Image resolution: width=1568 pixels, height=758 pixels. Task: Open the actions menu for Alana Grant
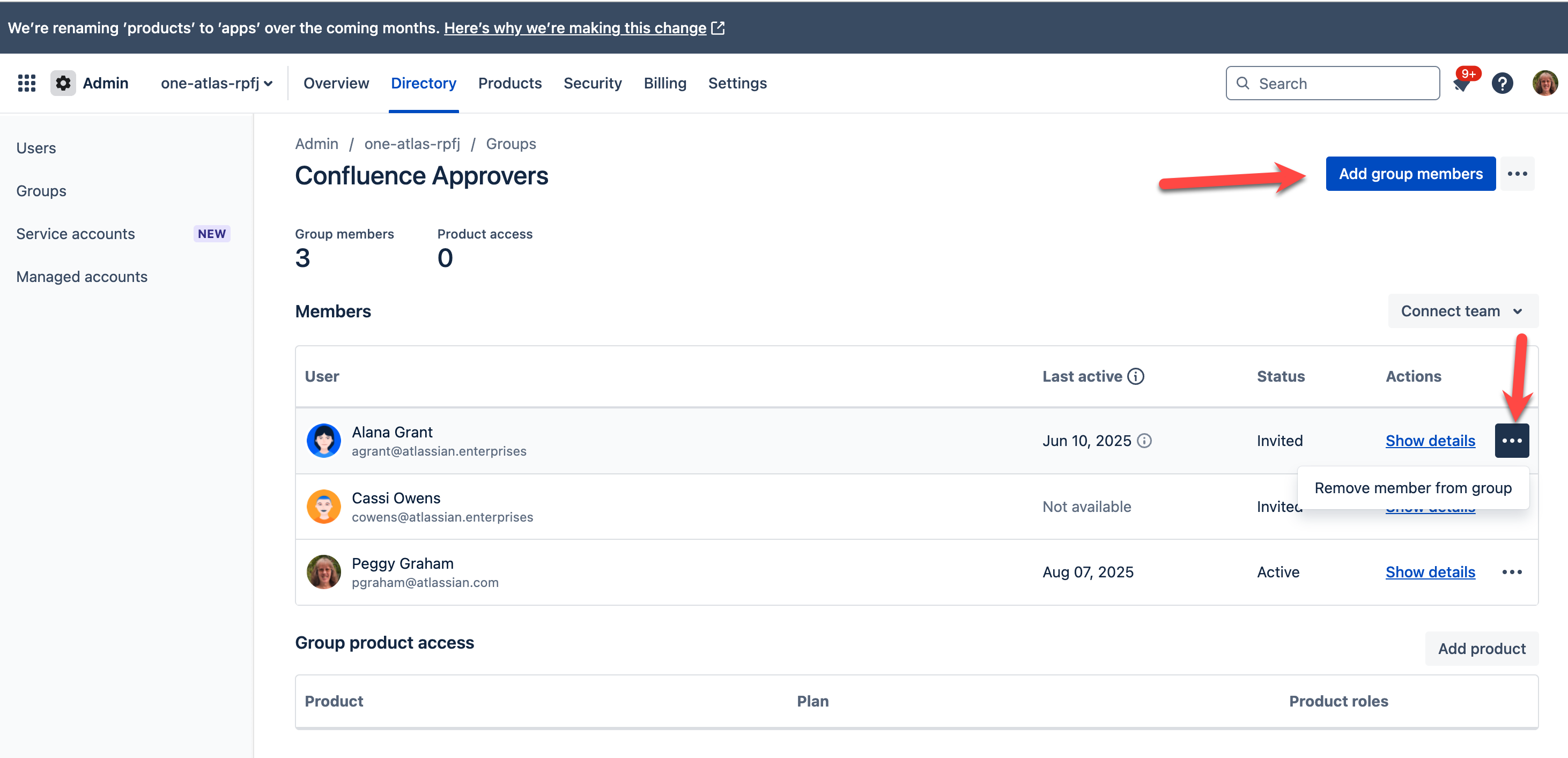click(x=1512, y=441)
